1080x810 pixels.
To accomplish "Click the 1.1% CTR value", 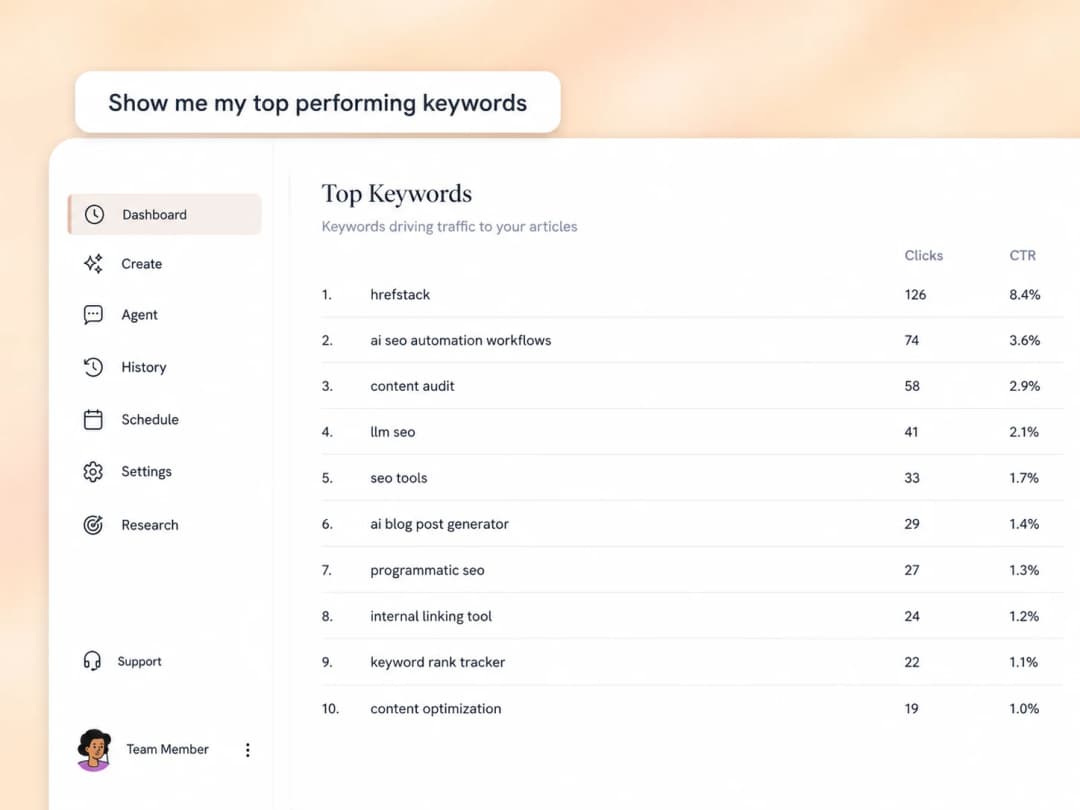I will coord(1024,663).
